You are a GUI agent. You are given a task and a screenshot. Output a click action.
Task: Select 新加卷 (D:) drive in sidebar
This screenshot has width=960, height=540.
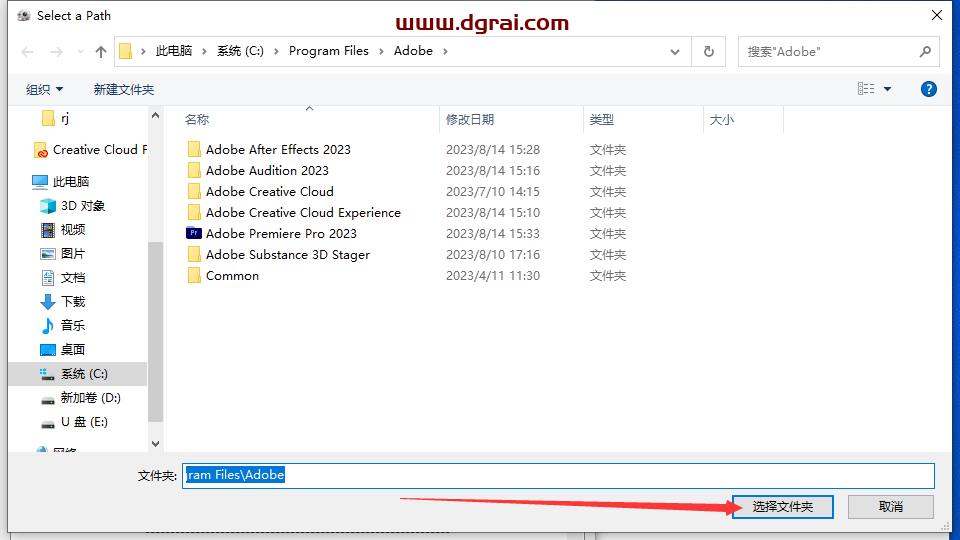click(x=90, y=398)
